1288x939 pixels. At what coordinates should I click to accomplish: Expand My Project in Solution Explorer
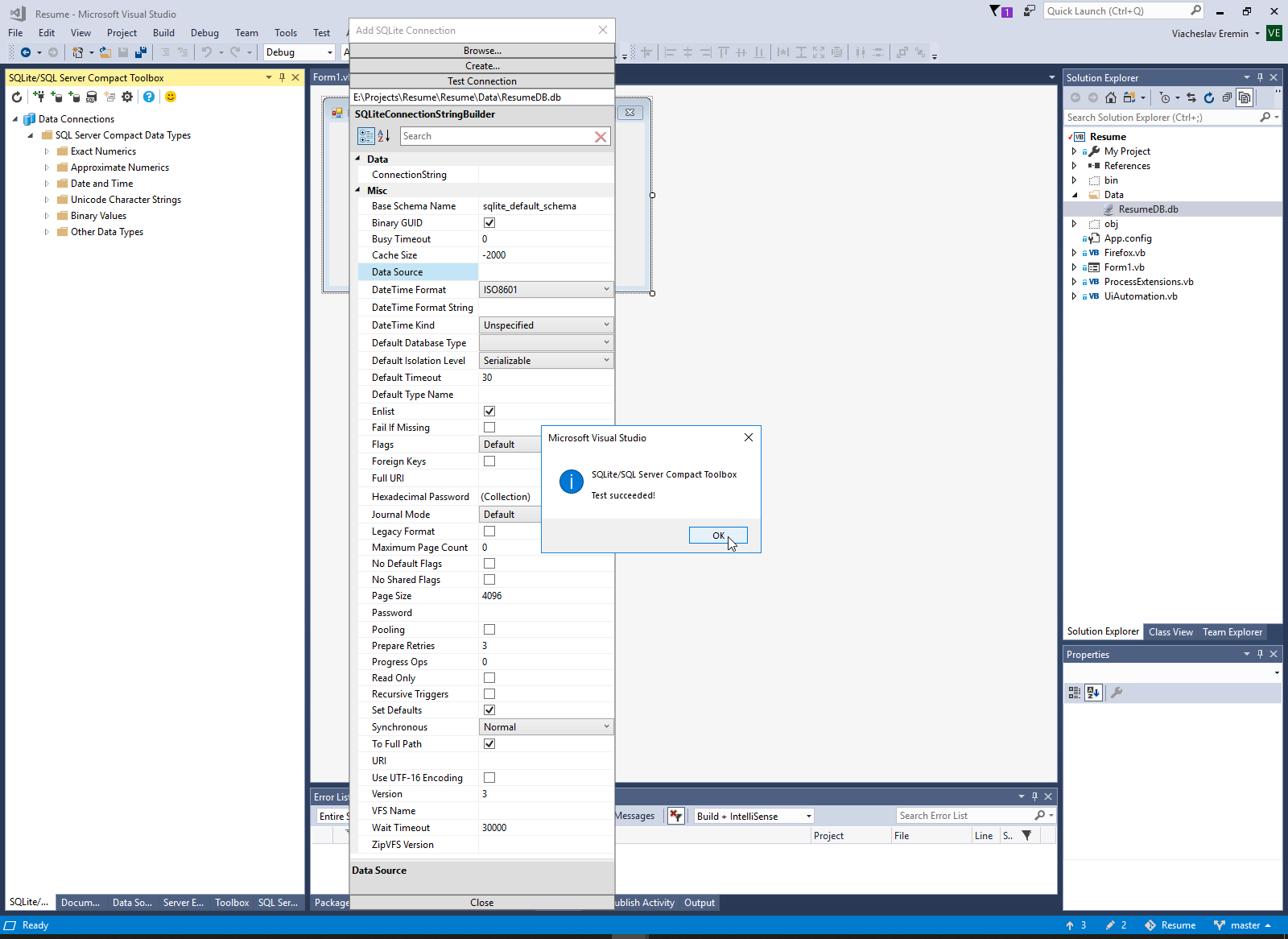(1074, 151)
